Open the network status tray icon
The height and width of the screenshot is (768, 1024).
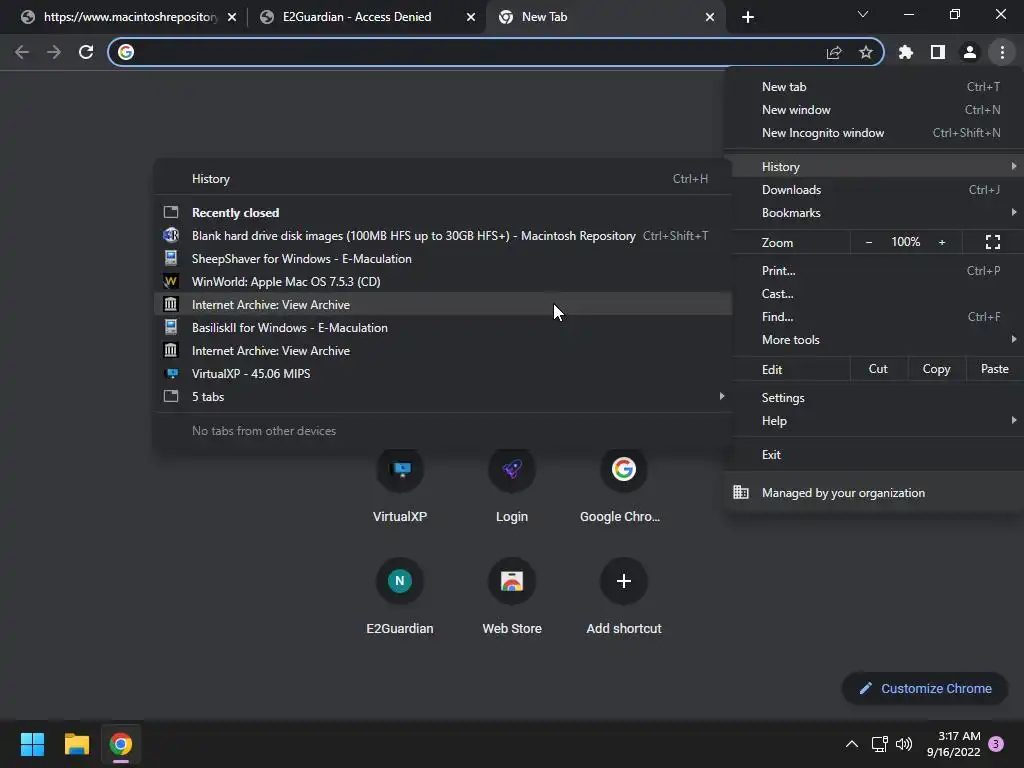coord(879,744)
